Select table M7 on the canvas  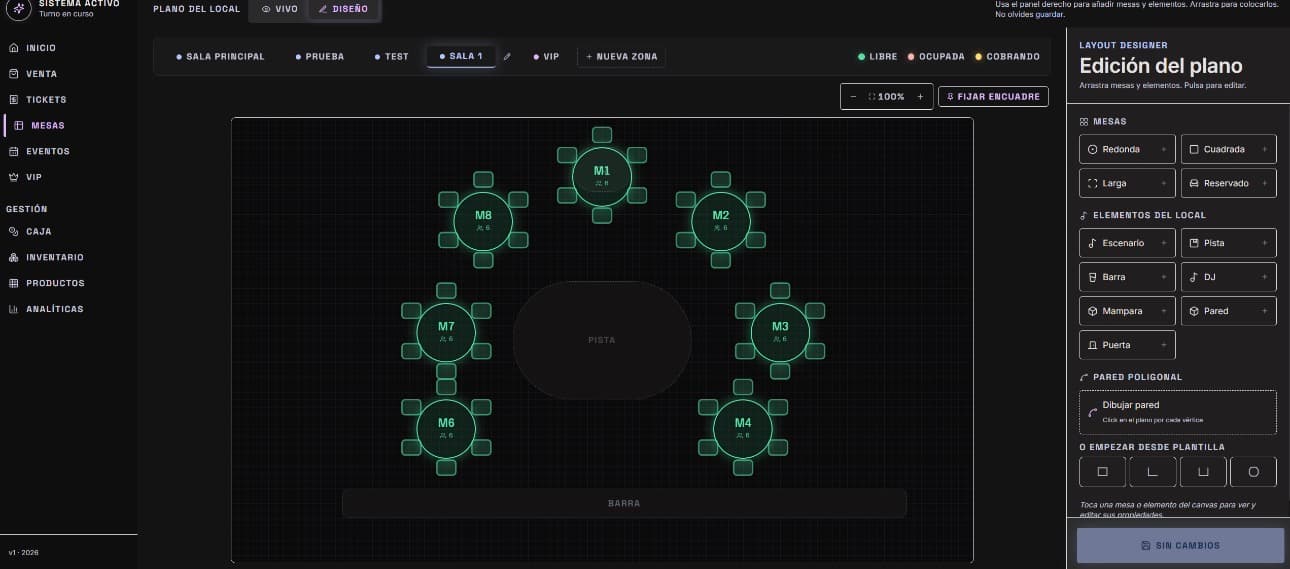tap(446, 331)
